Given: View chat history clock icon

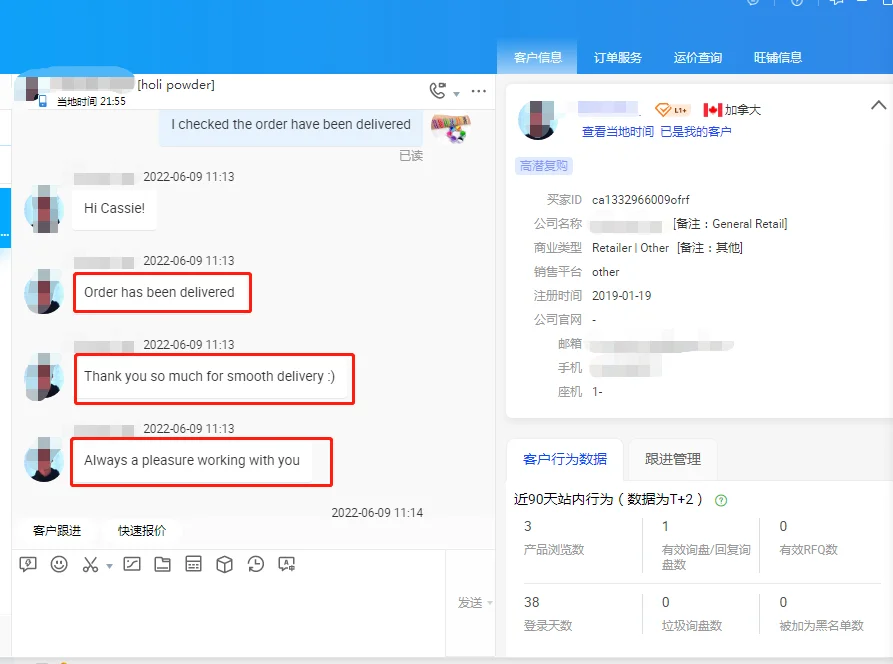Looking at the screenshot, I should click(x=256, y=564).
